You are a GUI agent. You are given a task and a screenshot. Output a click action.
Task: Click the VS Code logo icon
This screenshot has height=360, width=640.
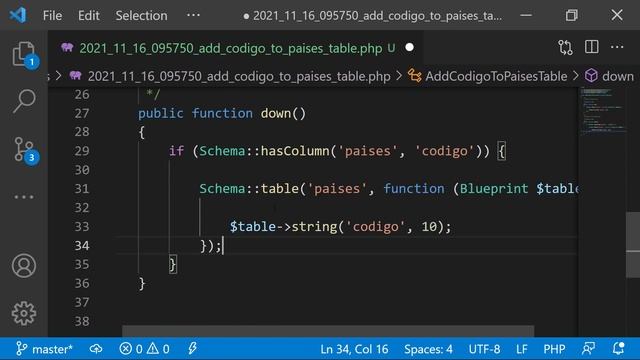click(18, 16)
